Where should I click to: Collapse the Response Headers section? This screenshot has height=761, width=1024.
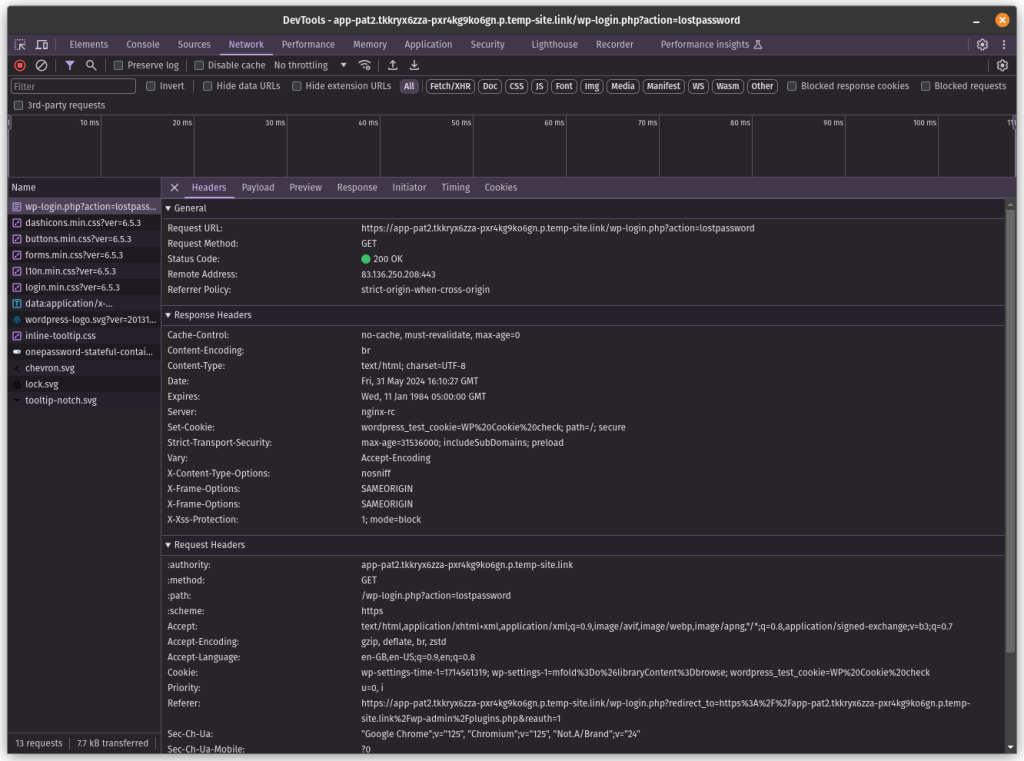pyautogui.click(x=168, y=314)
